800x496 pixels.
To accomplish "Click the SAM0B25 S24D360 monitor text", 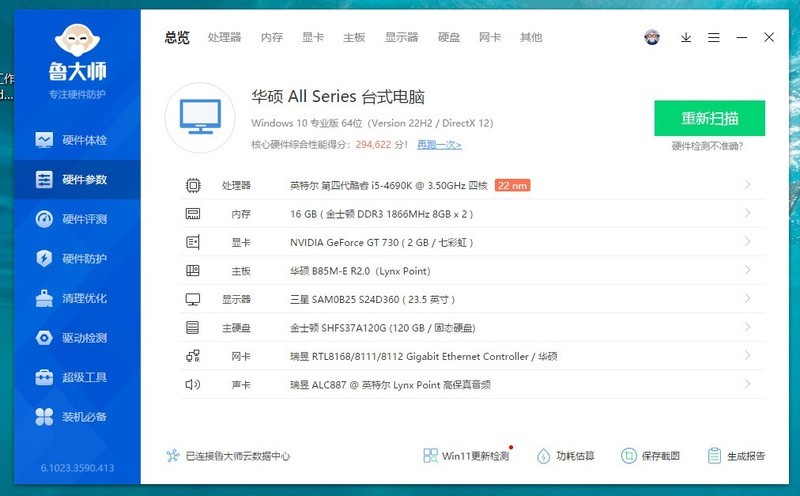I will pyautogui.click(x=372, y=300).
